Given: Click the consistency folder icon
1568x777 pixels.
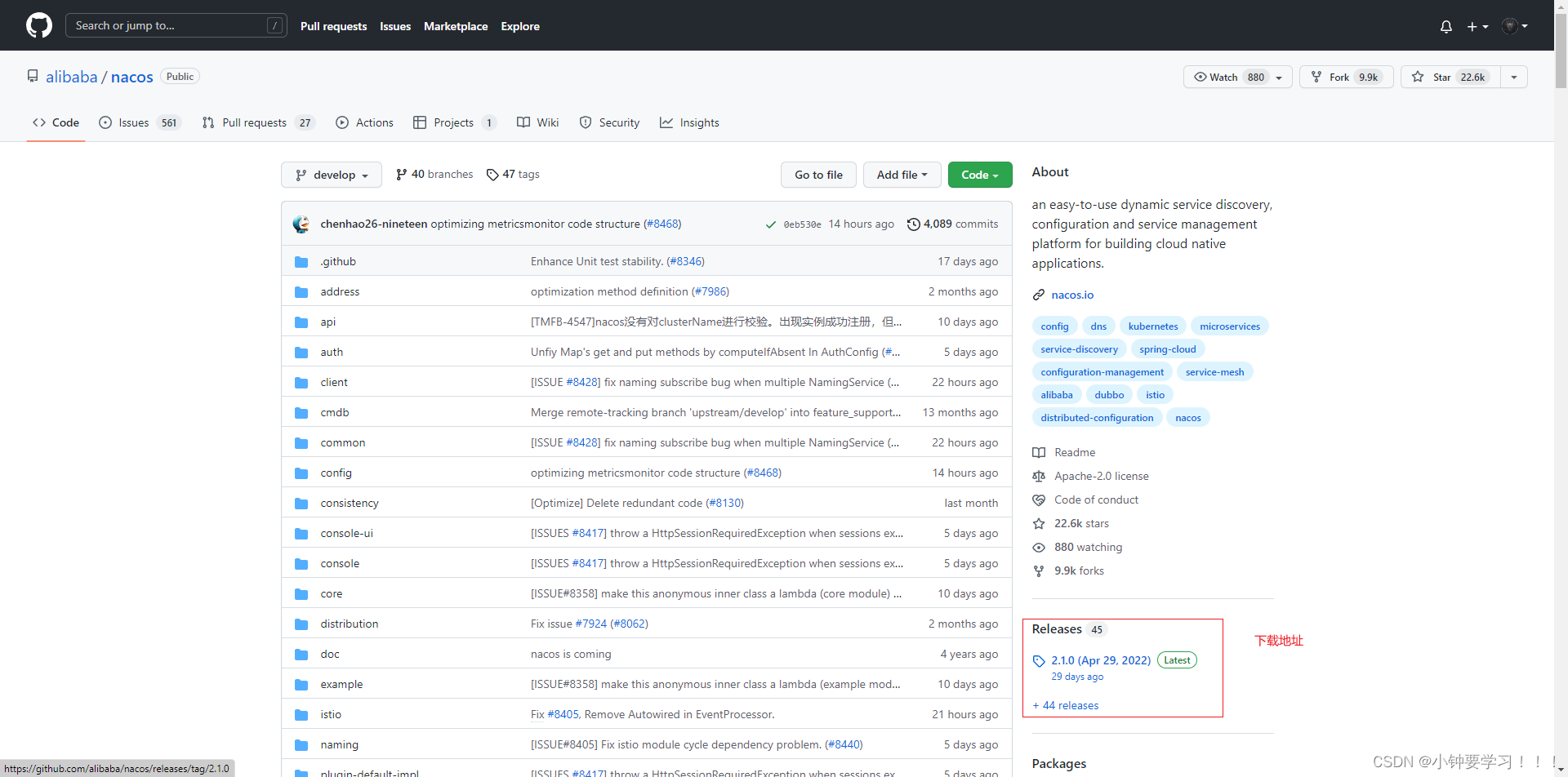Looking at the screenshot, I should (x=301, y=504).
